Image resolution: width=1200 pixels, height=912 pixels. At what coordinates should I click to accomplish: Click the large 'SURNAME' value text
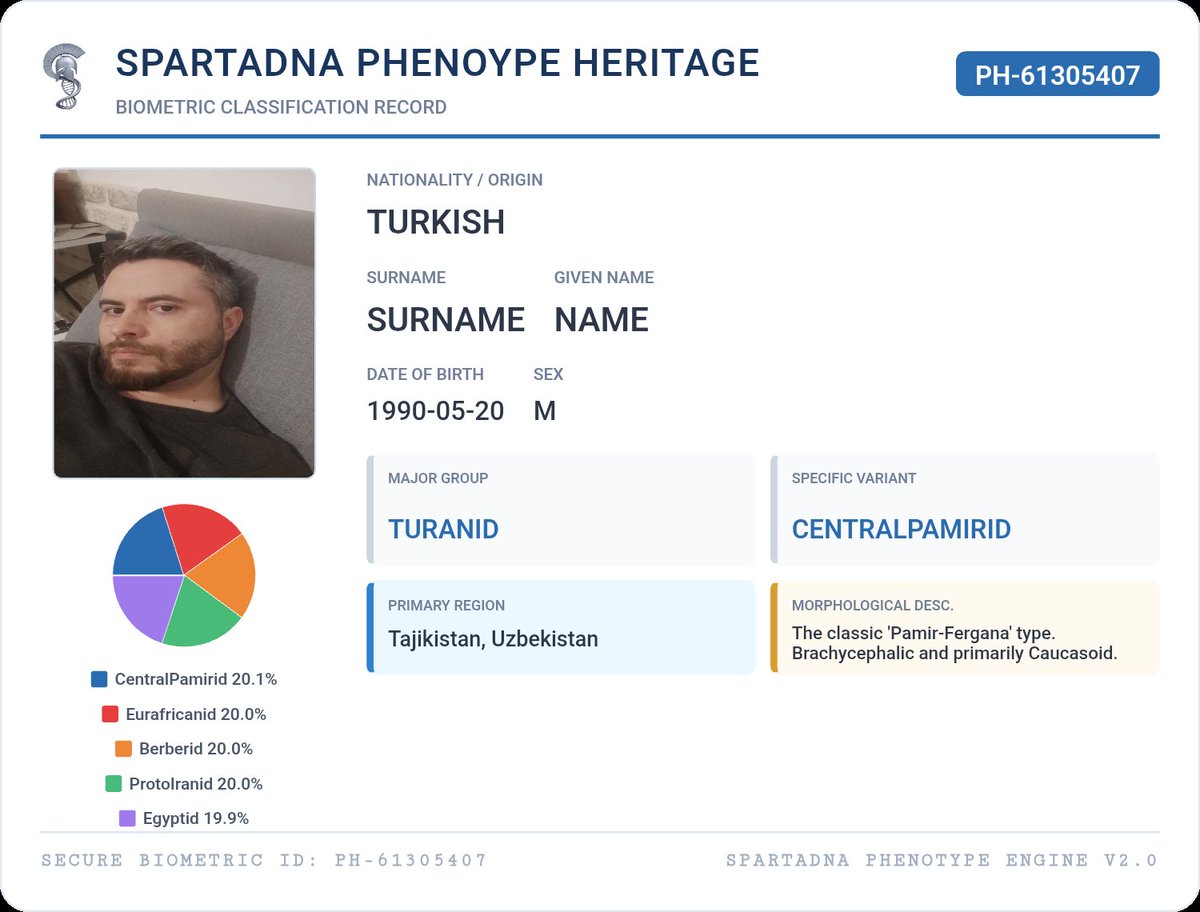(446, 320)
